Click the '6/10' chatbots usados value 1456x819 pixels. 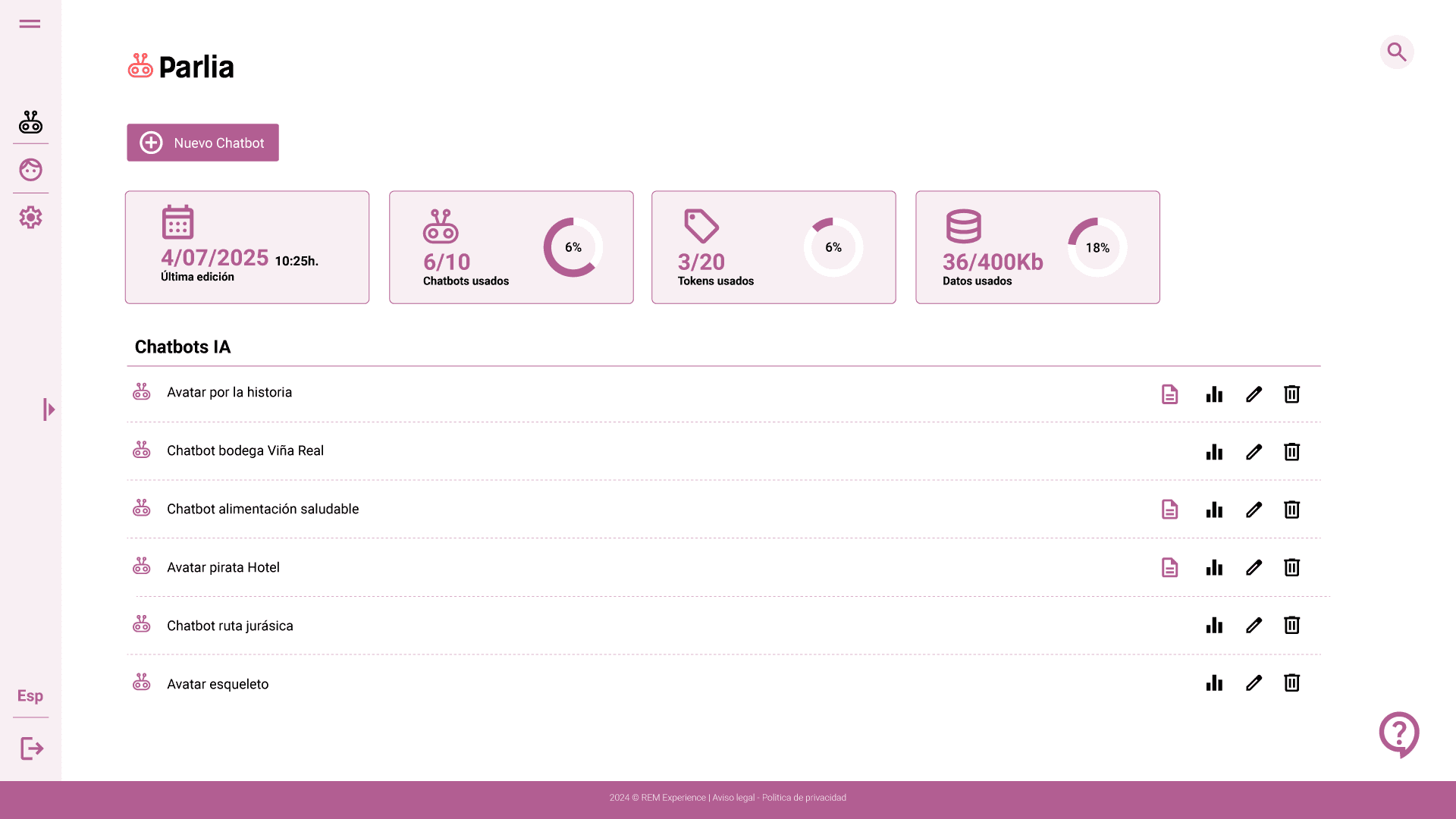pyautogui.click(x=447, y=262)
